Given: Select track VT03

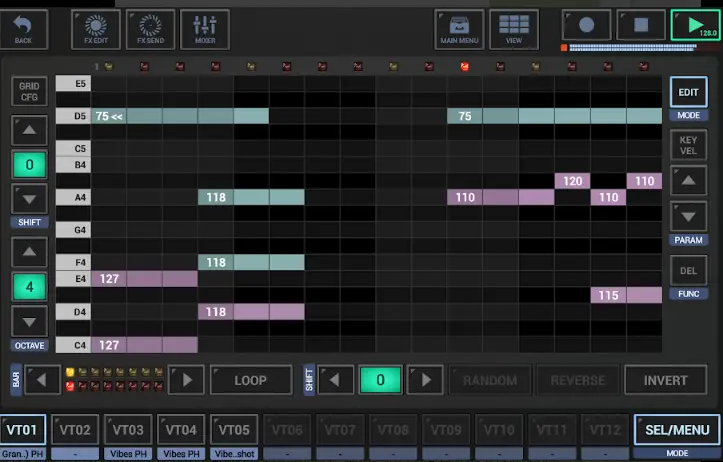Looking at the screenshot, I should tap(128, 430).
